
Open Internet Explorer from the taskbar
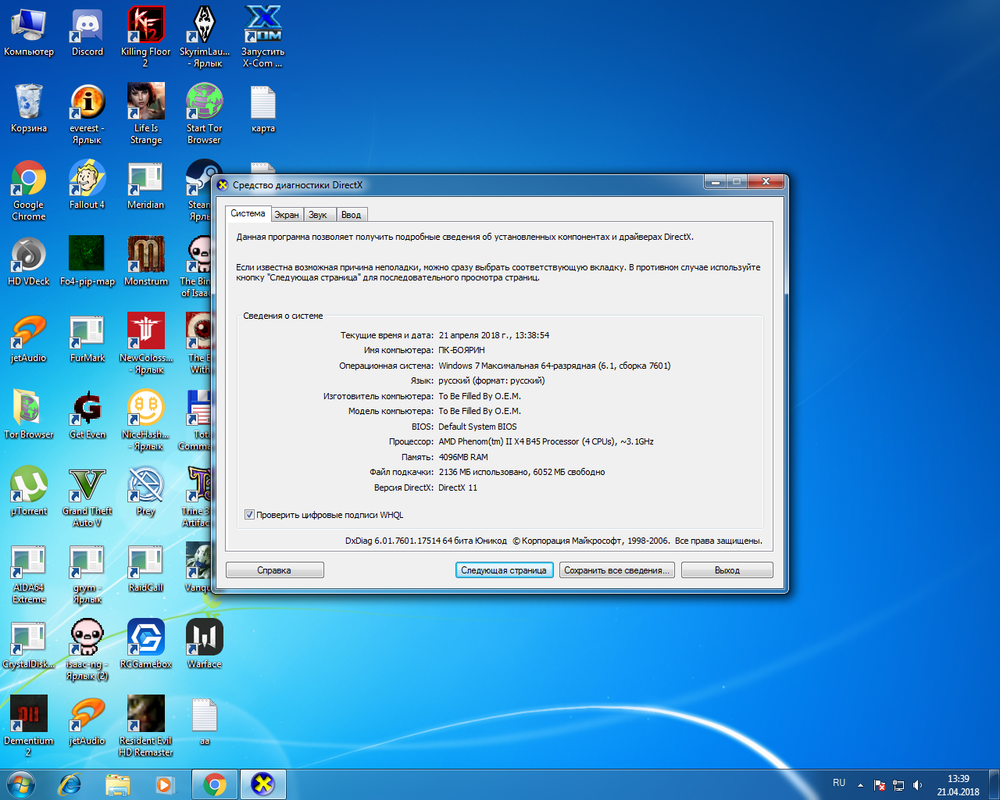70,784
